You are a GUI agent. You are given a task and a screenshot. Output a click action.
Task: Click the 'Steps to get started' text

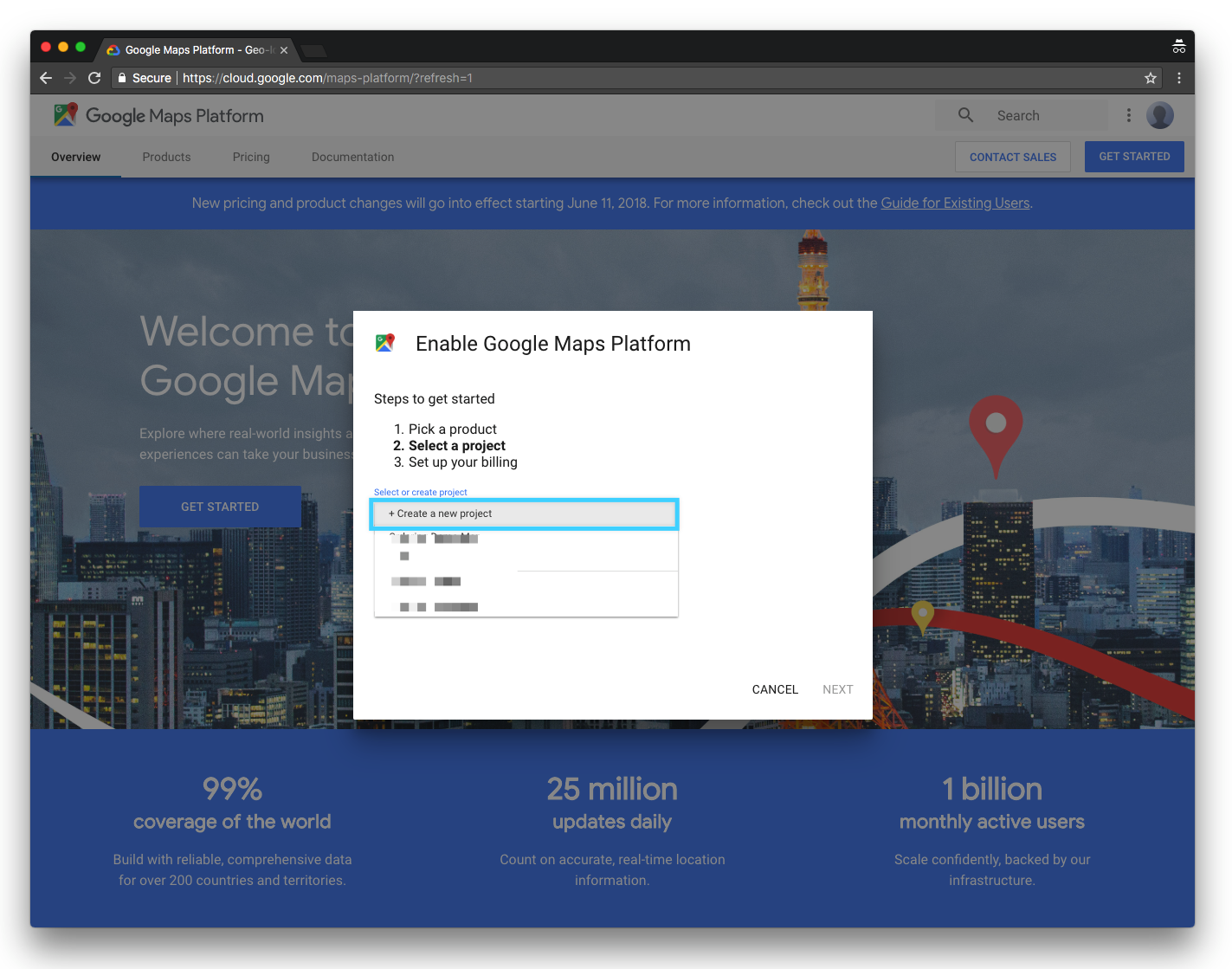(x=435, y=398)
